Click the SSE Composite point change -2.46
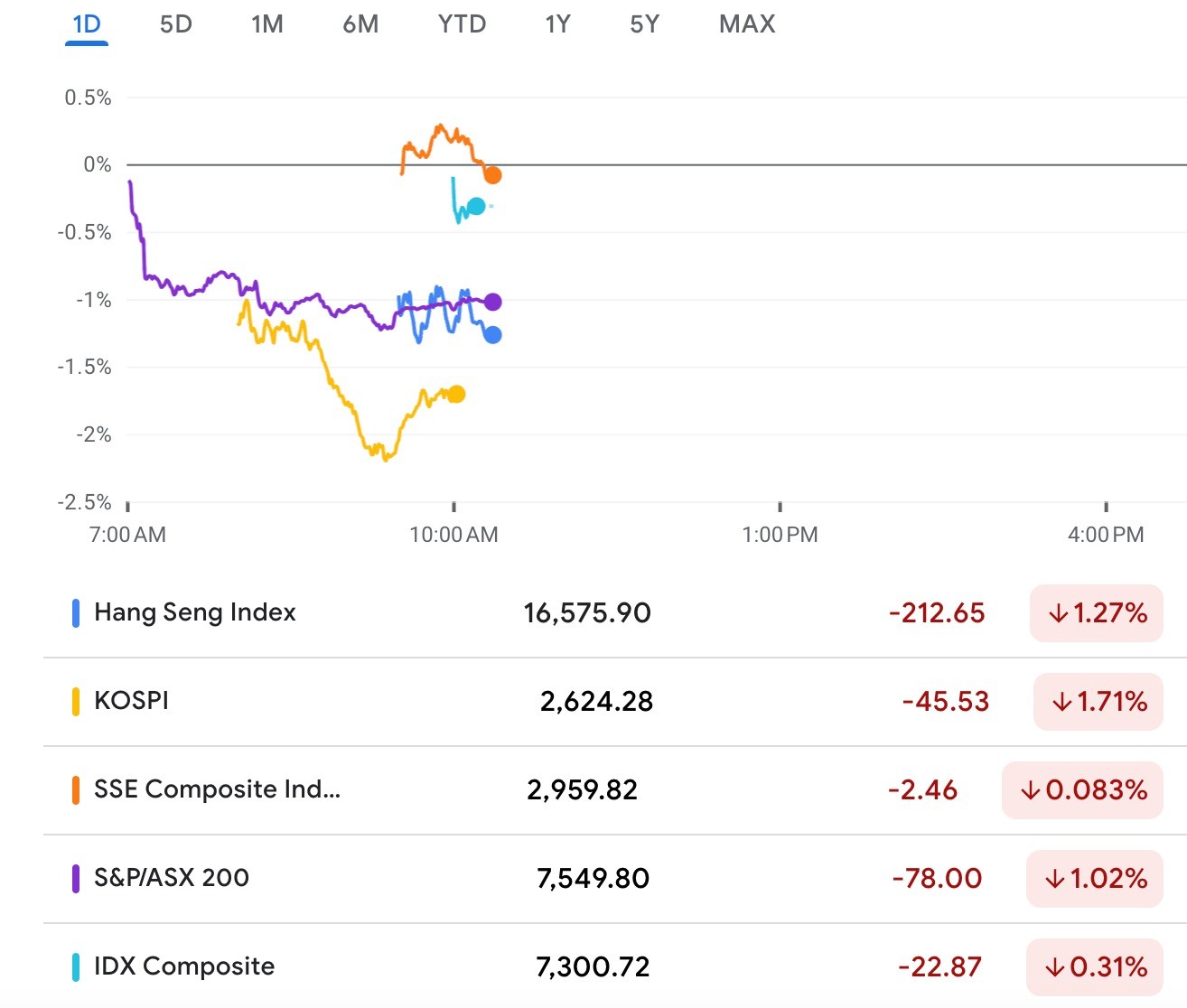This screenshot has height=1008, width=1187. [x=922, y=790]
